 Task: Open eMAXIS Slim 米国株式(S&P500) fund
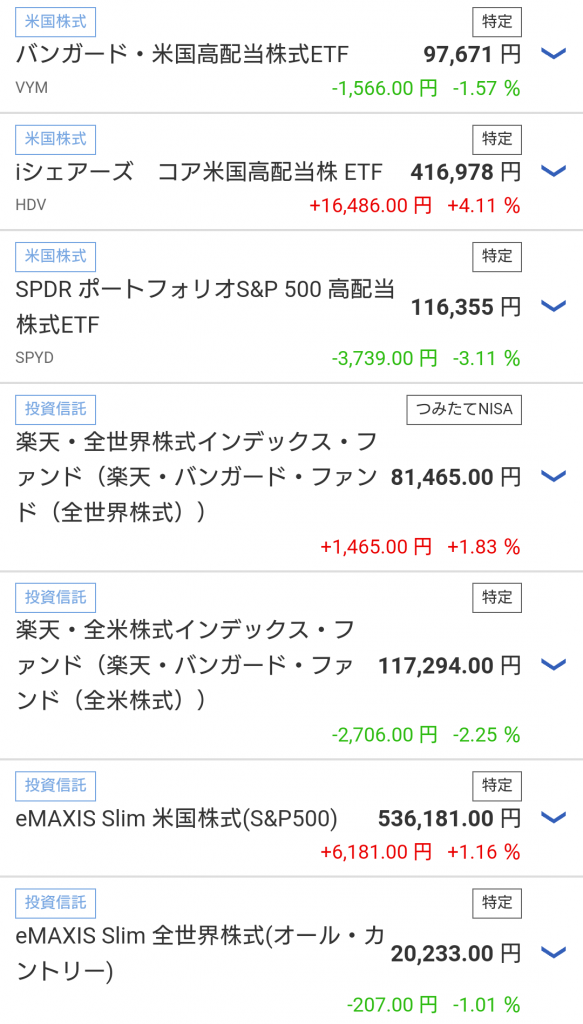(x=176, y=818)
